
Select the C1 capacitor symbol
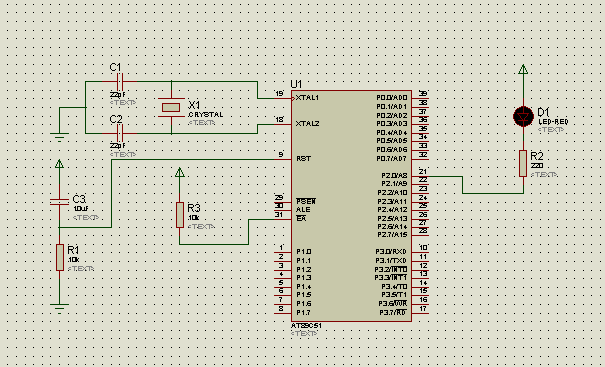120,82
